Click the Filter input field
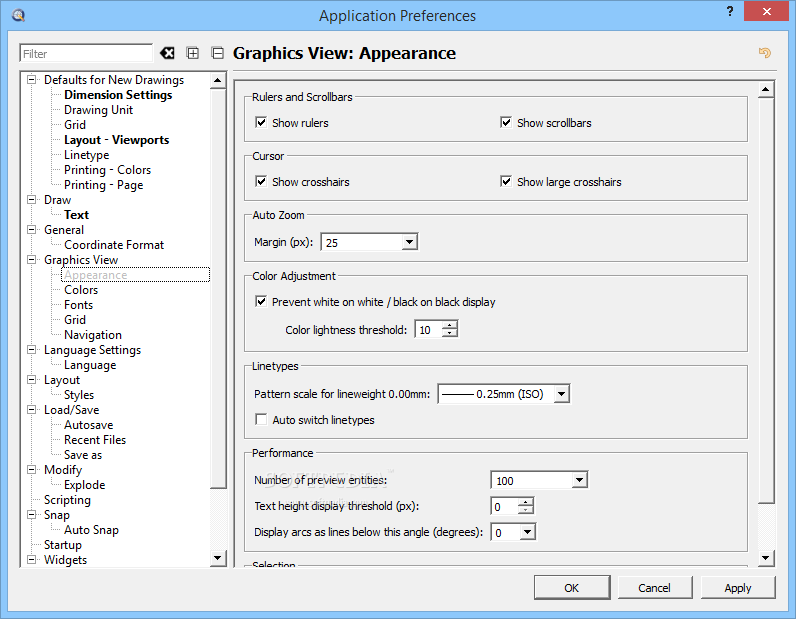This screenshot has width=796, height=619. point(86,53)
